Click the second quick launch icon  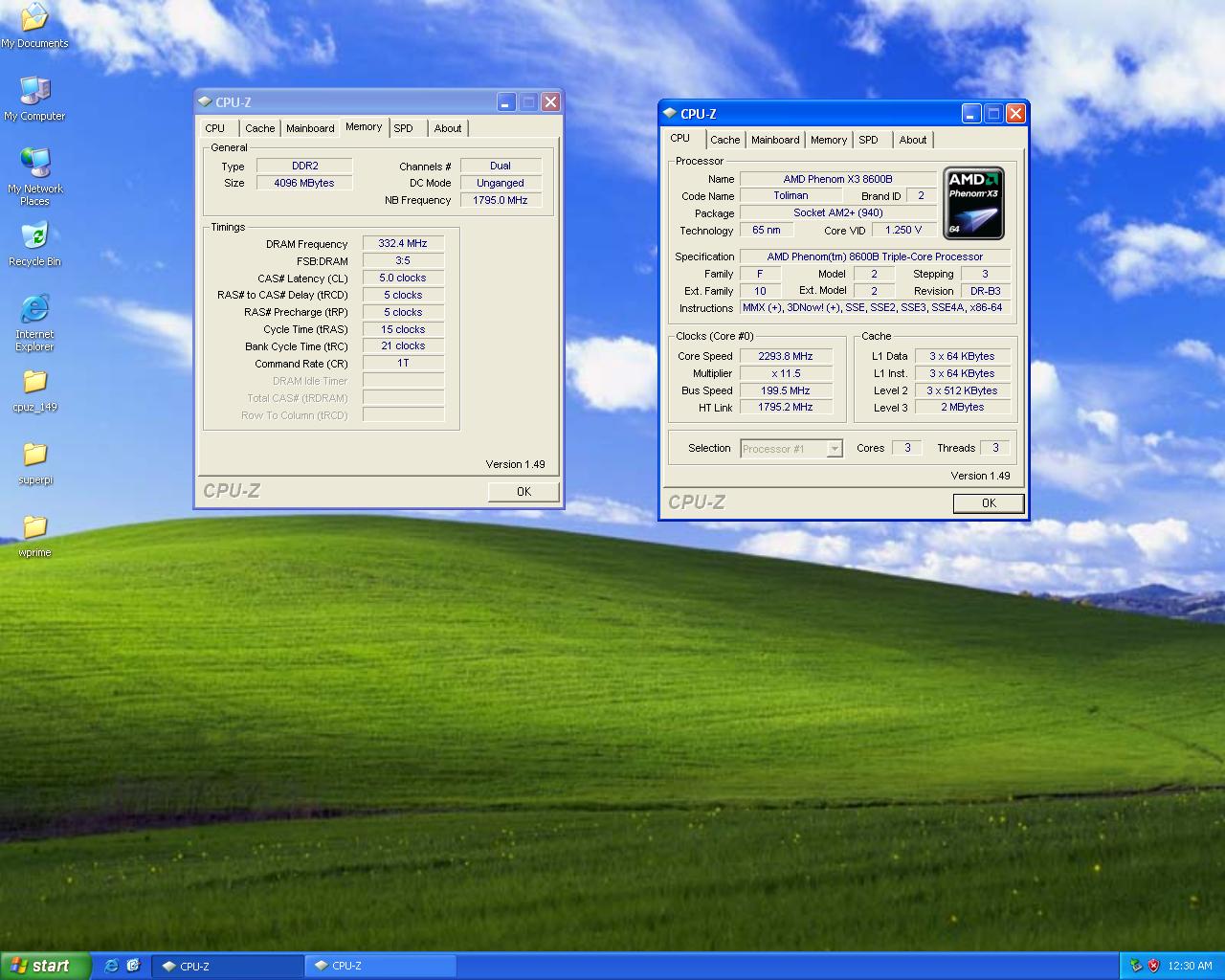pyautogui.click(x=133, y=966)
